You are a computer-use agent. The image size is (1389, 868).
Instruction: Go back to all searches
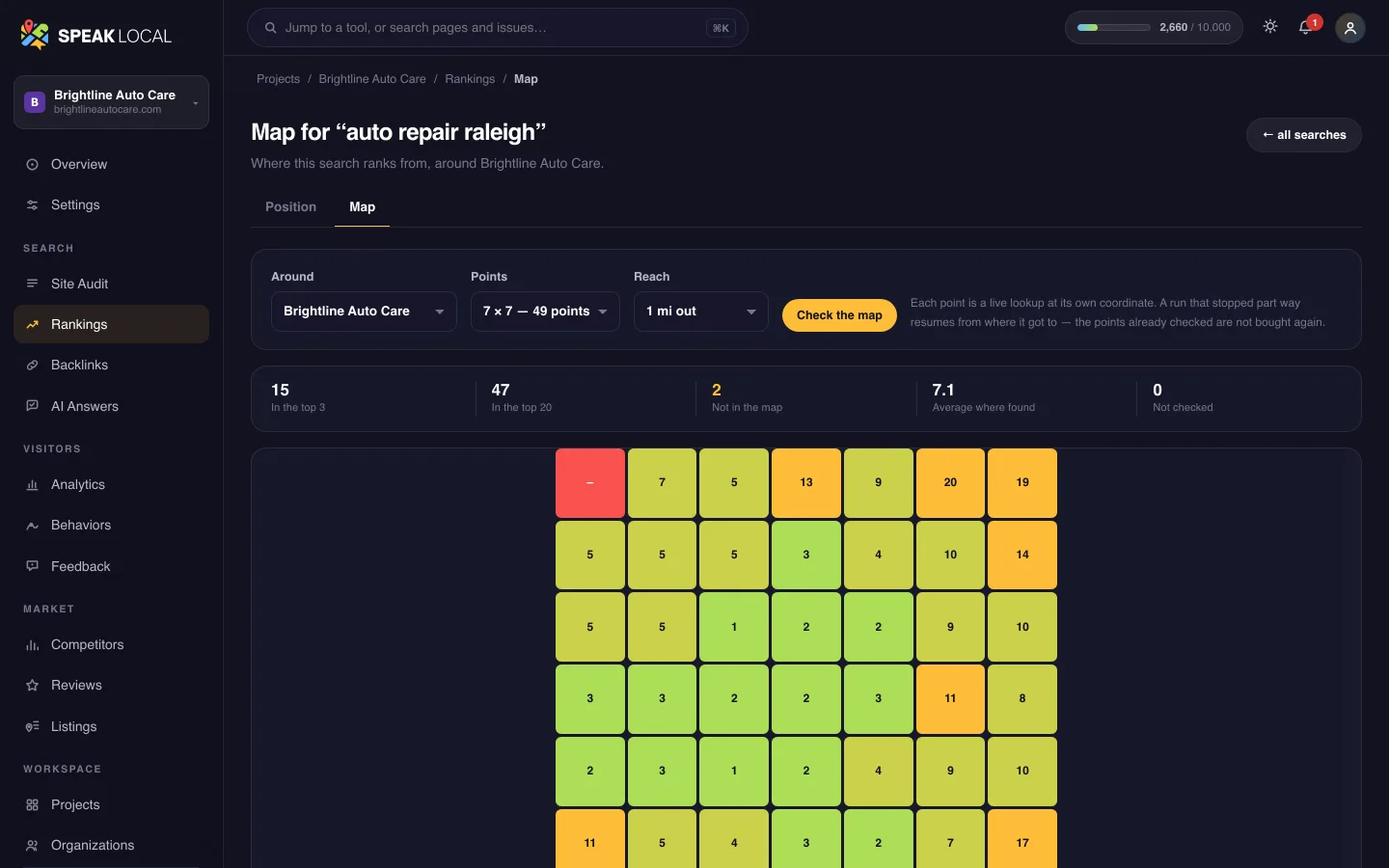[x=1304, y=135]
